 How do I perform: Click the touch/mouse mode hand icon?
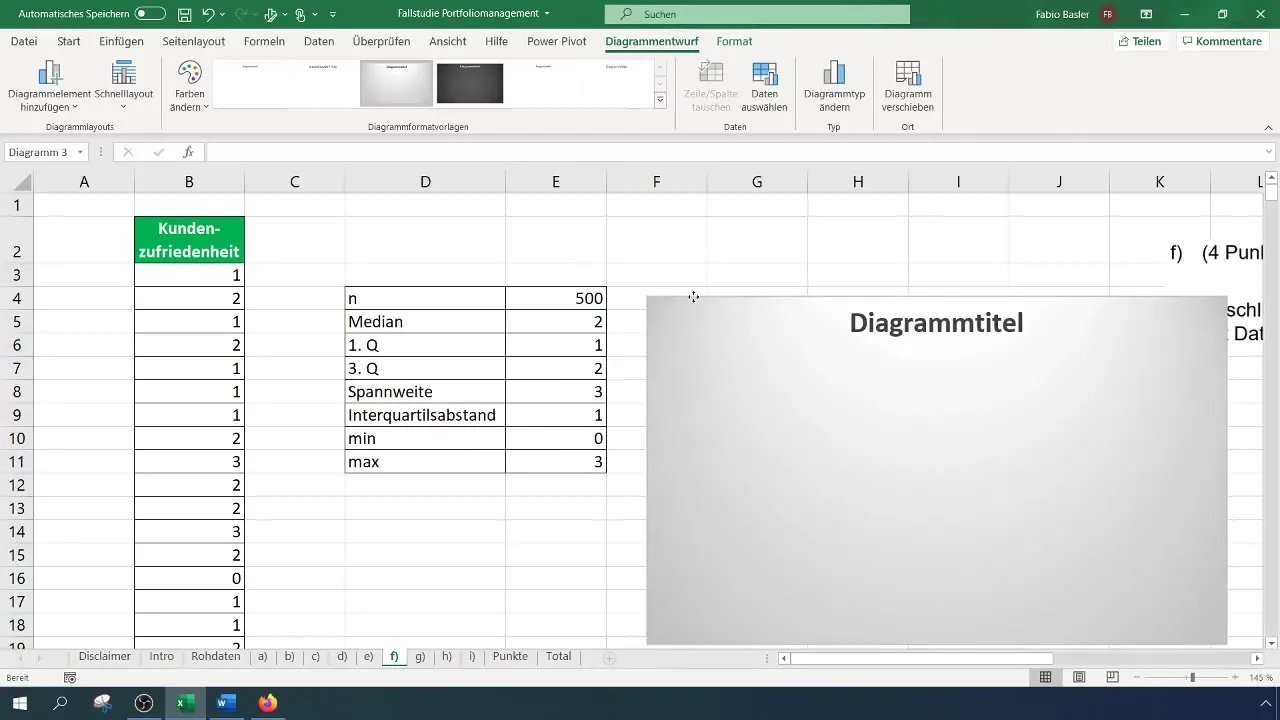click(x=300, y=15)
